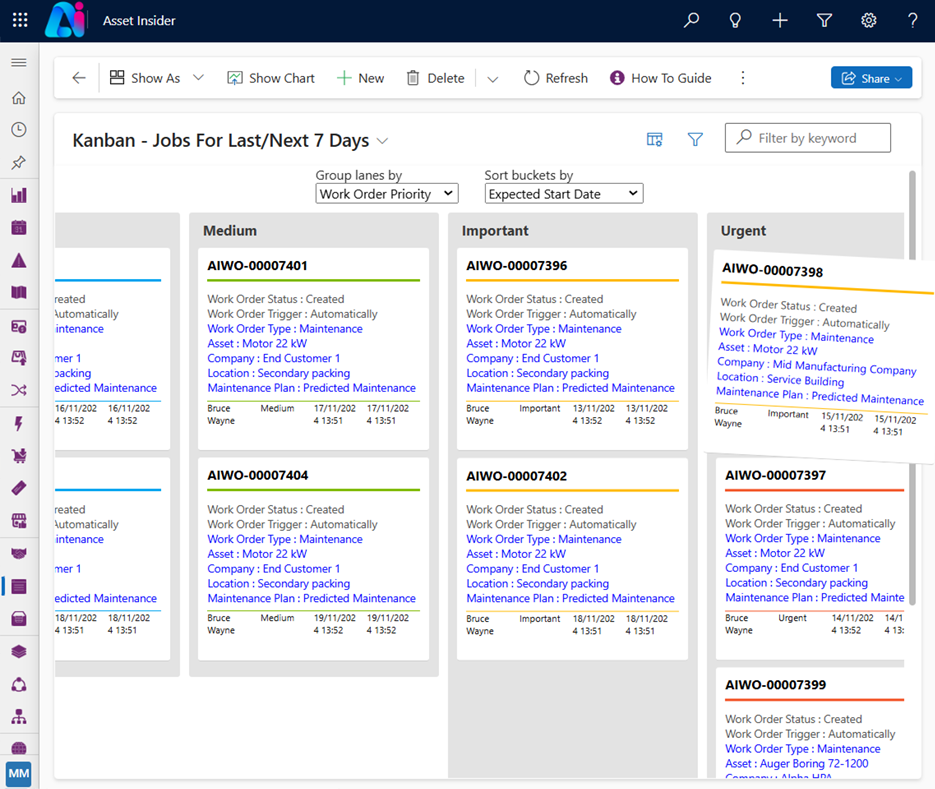This screenshot has width=935, height=789.
Task: Open the Group lanes by dropdown
Action: point(387,194)
